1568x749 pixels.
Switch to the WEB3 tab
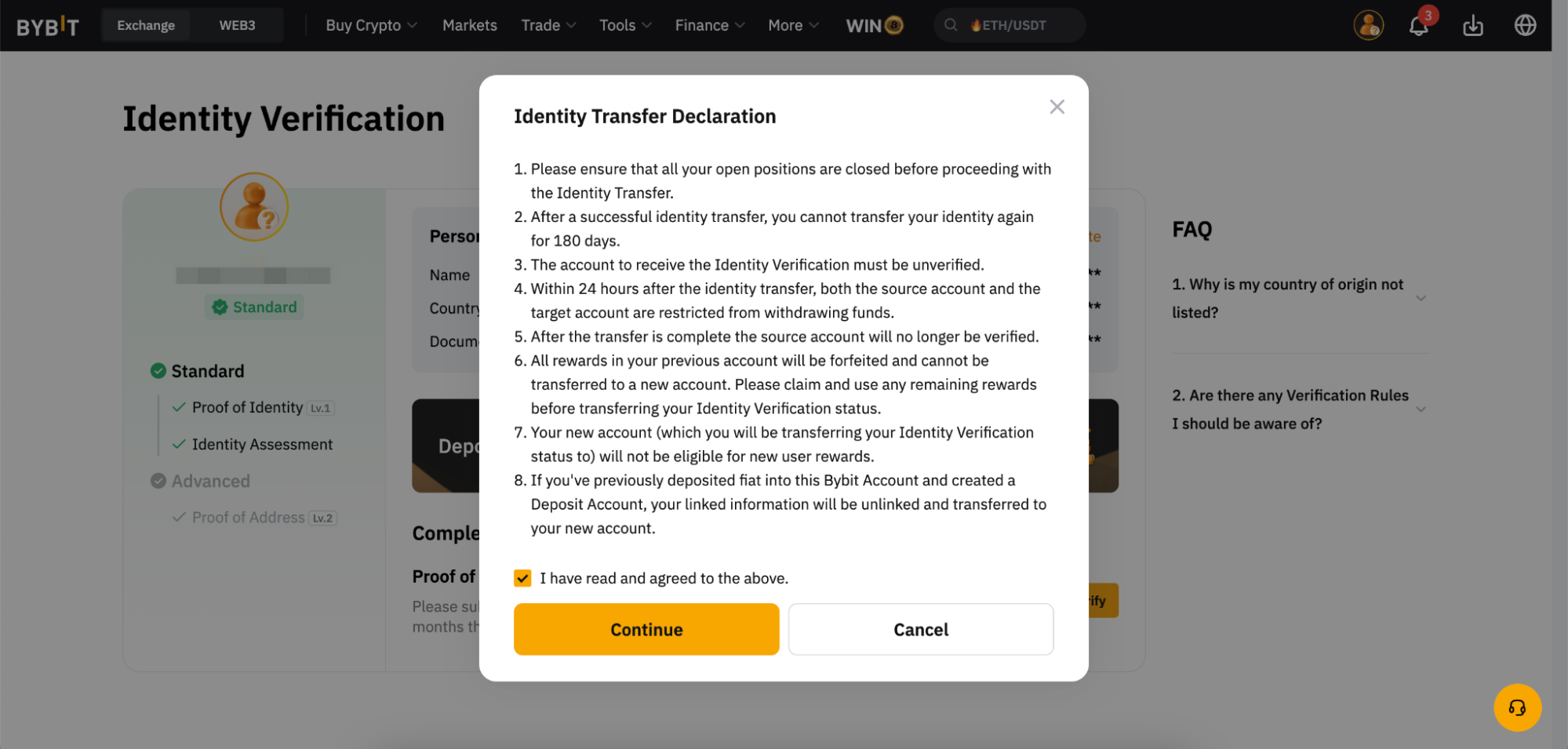click(x=237, y=25)
